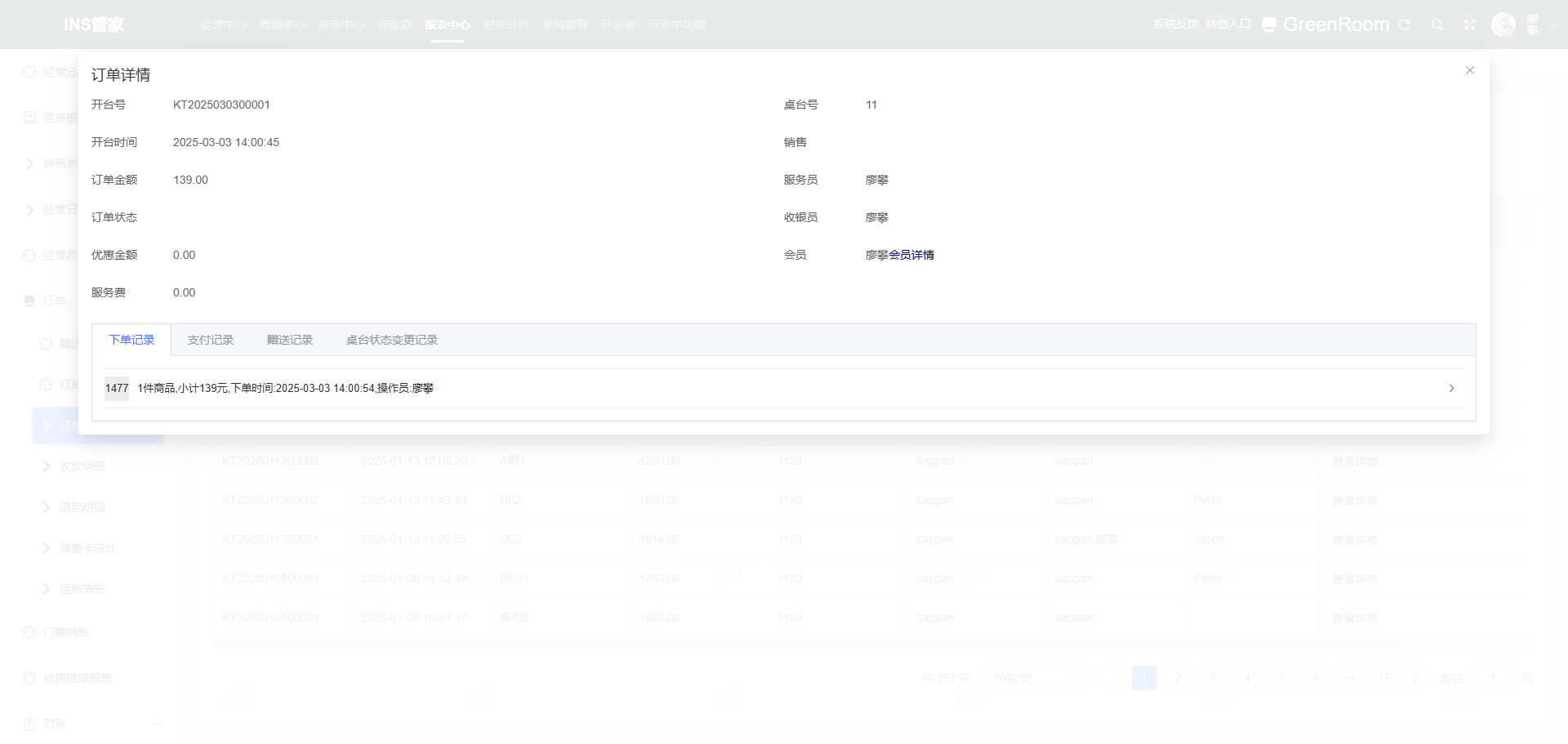This screenshot has height=744, width=1568.
Task: Open 开发者 in the top navigation
Action: point(618,25)
